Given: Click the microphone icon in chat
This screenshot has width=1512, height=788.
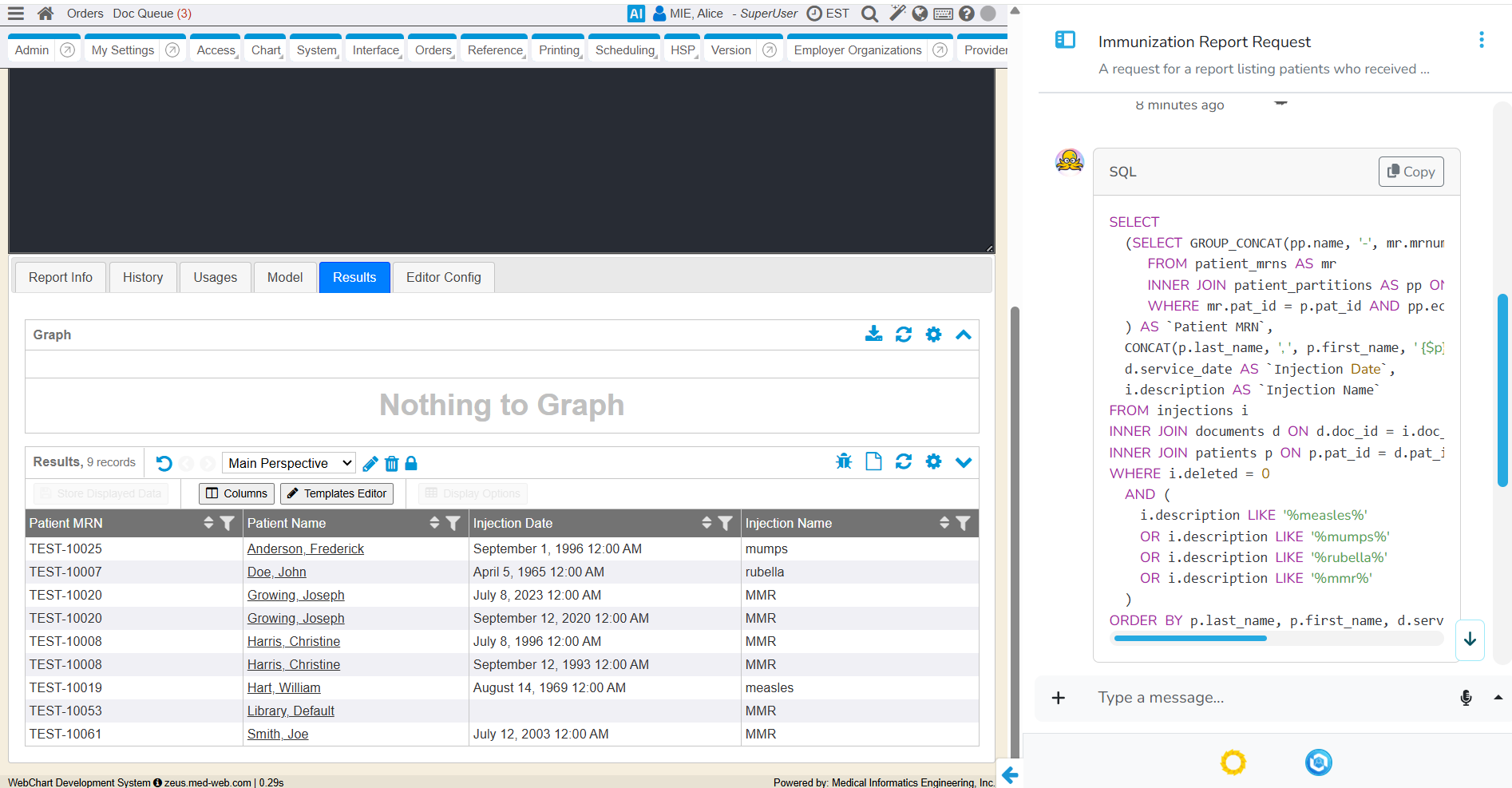Looking at the screenshot, I should tap(1466, 698).
